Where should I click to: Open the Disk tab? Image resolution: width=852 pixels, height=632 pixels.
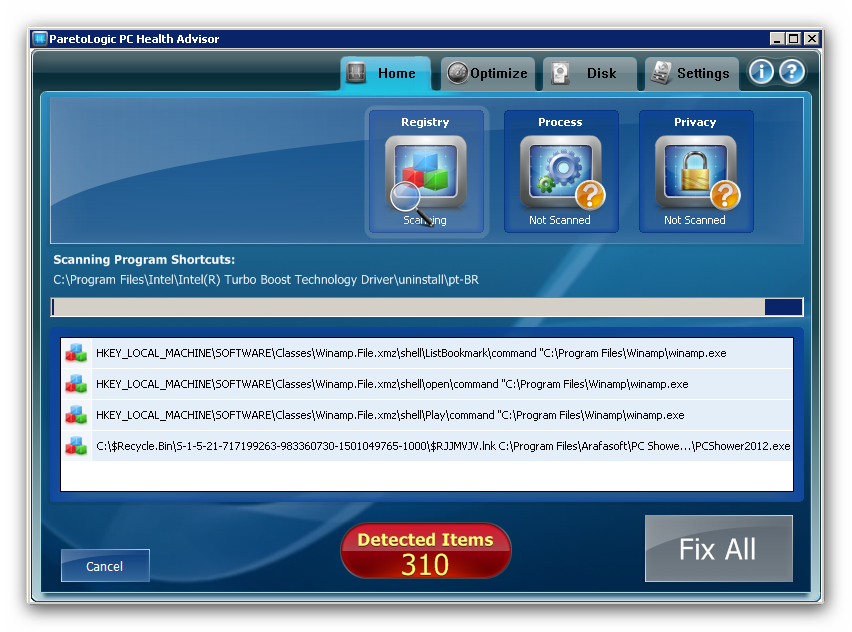tap(590, 73)
